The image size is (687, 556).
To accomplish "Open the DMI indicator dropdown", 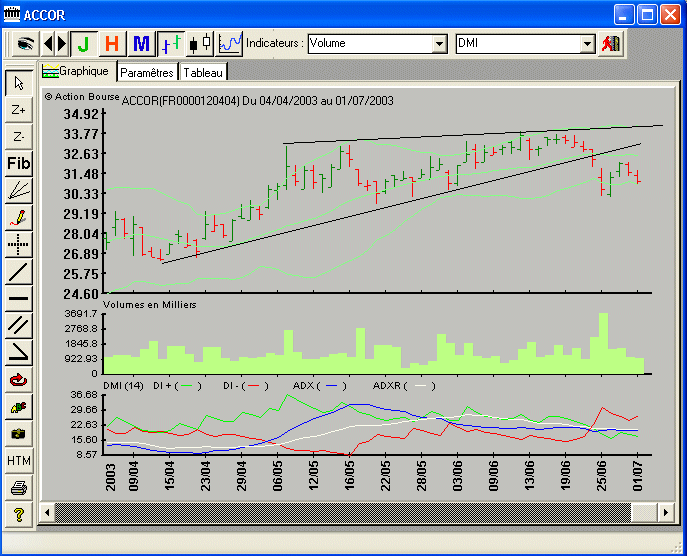I will click(587, 44).
